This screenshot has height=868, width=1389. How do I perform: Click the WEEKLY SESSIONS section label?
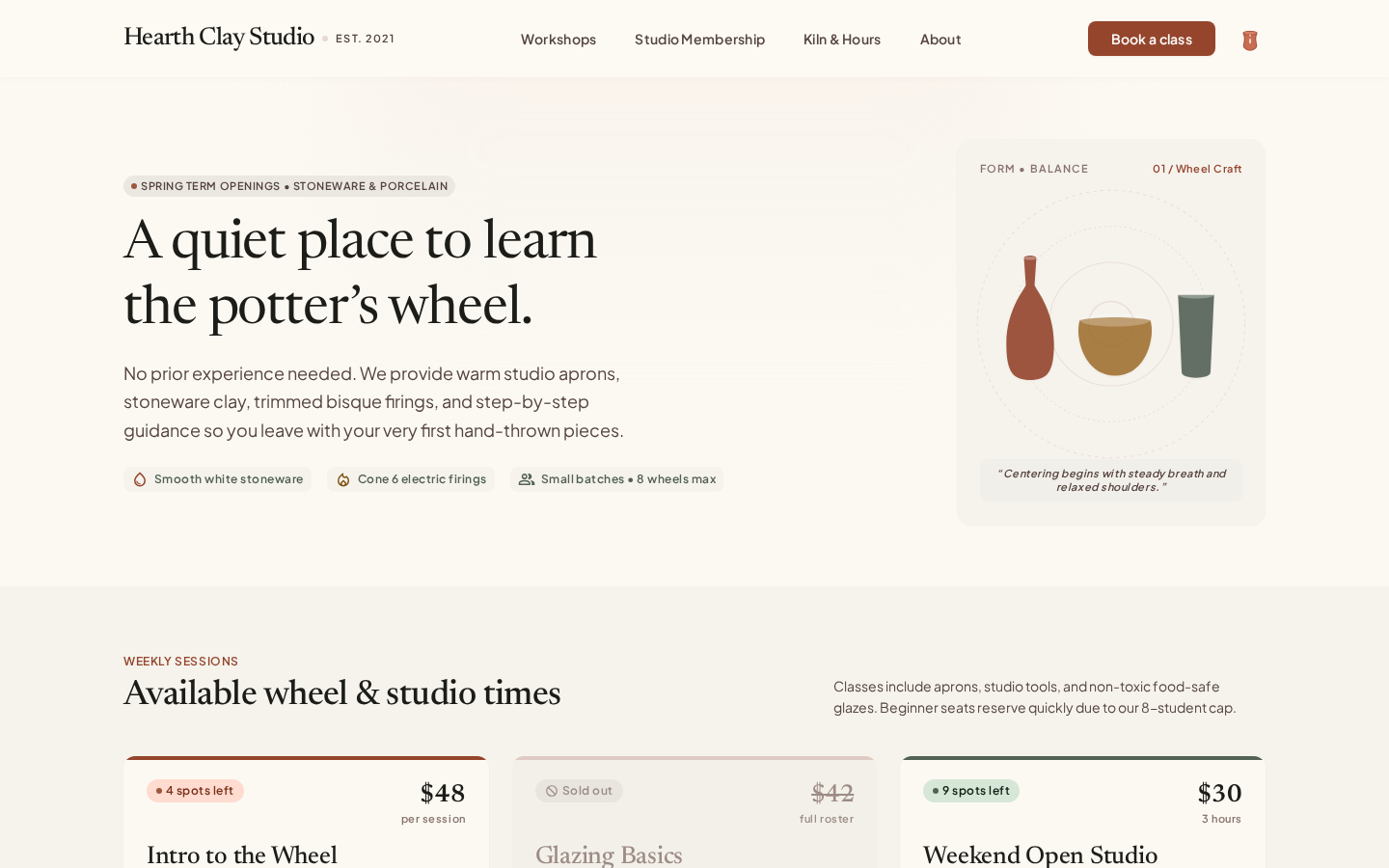tap(180, 661)
